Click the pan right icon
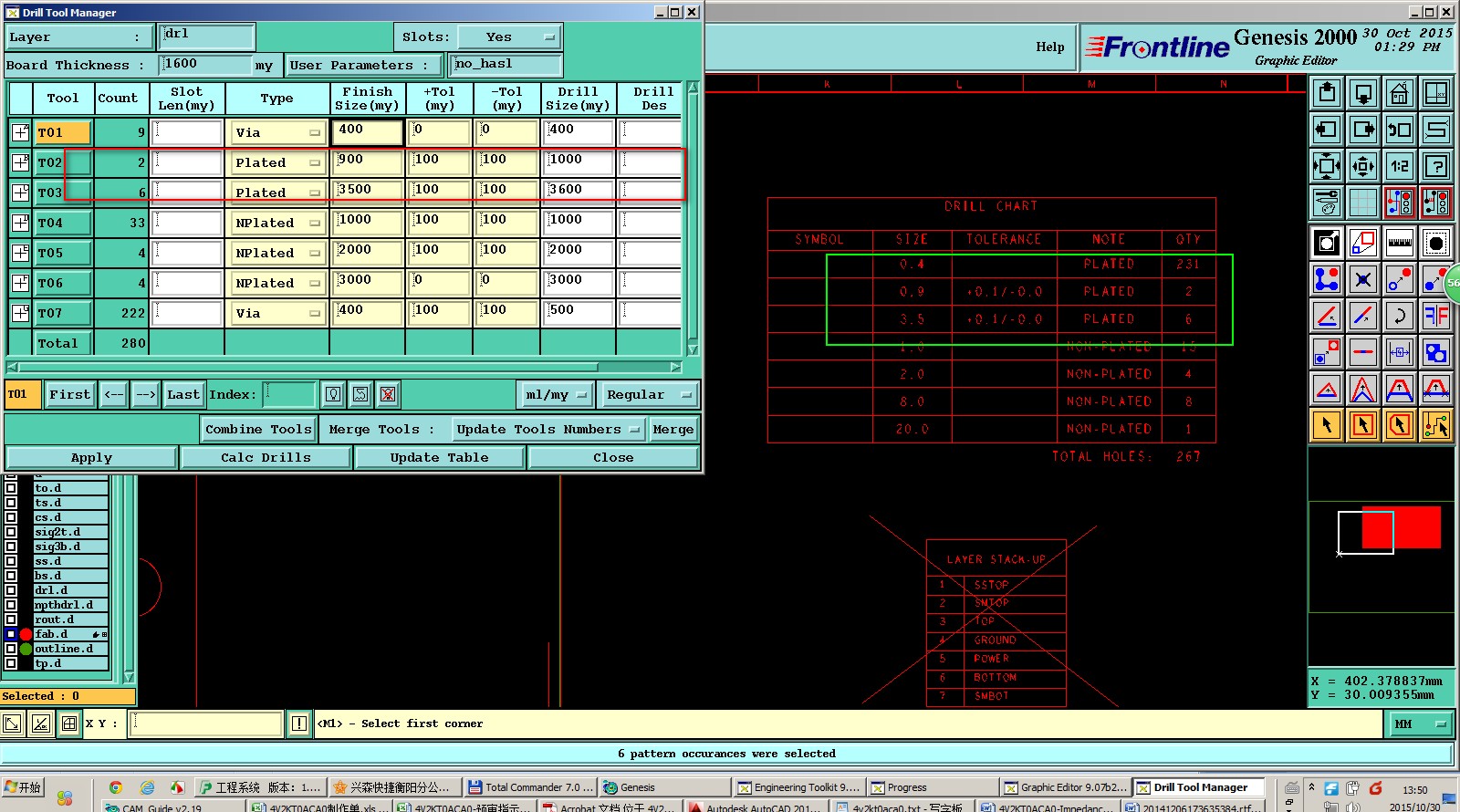1460x812 pixels. (1363, 130)
